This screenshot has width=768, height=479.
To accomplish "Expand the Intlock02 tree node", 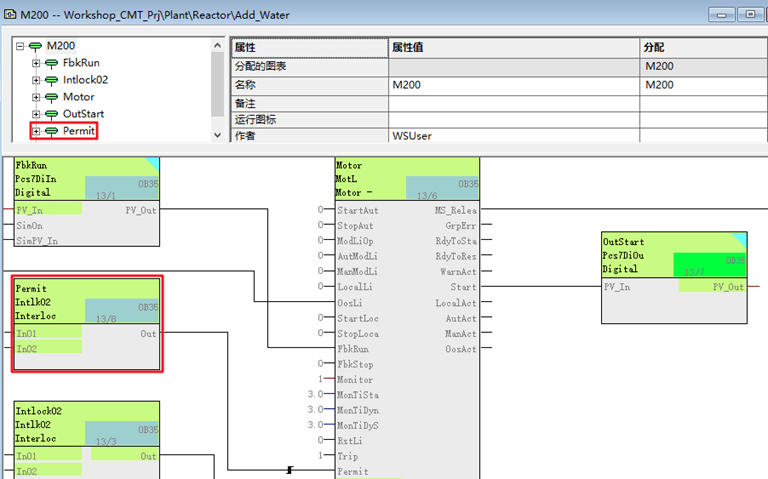I will pyautogui.click(x=36, y=80).
